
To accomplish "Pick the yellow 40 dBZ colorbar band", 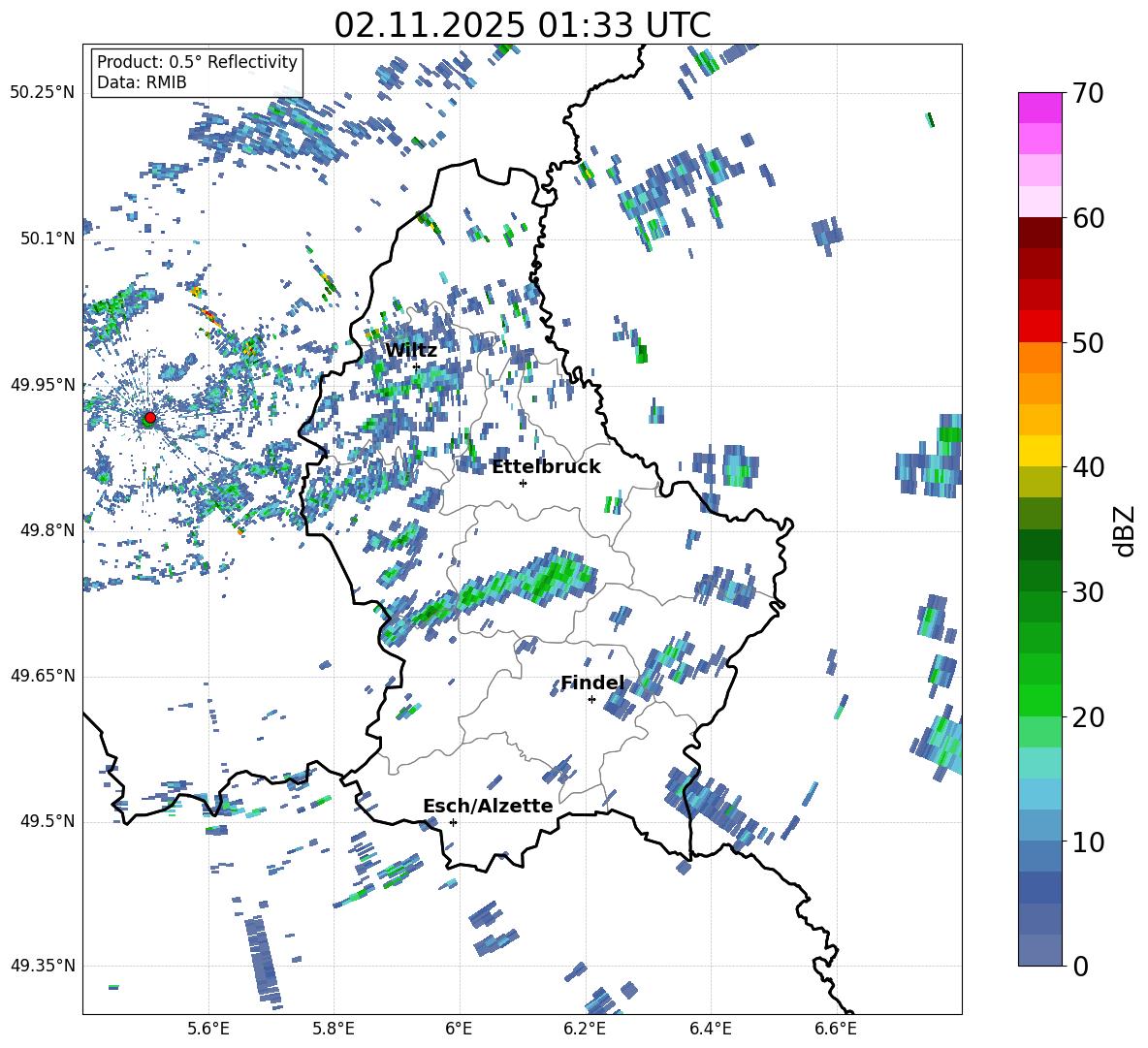I will coord(1039,451).
